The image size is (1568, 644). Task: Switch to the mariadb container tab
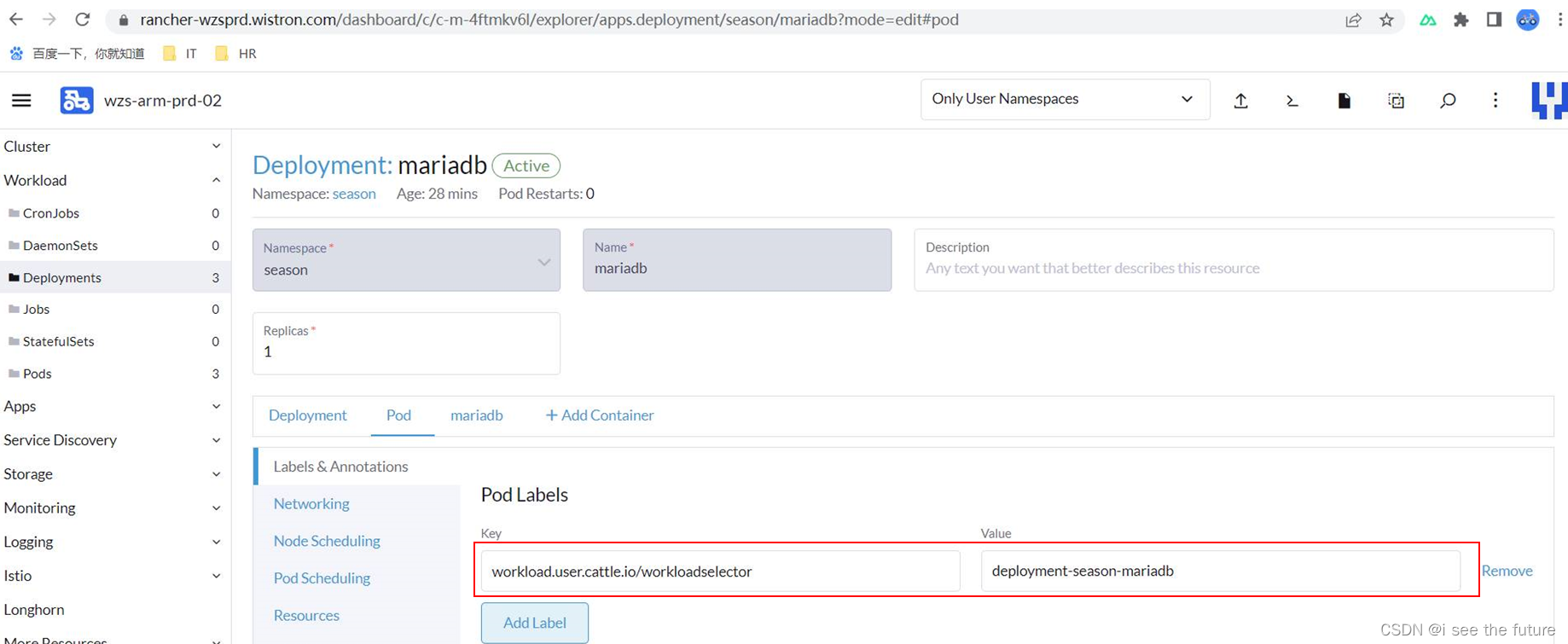477,415
